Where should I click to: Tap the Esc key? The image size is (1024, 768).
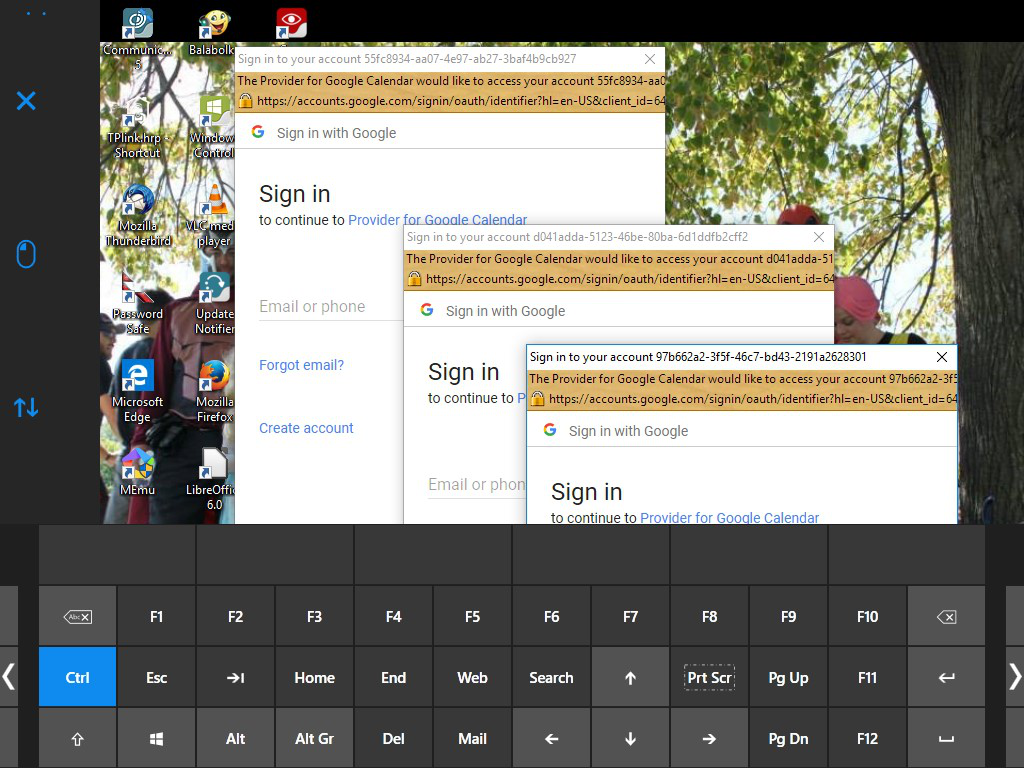[156, 677]
